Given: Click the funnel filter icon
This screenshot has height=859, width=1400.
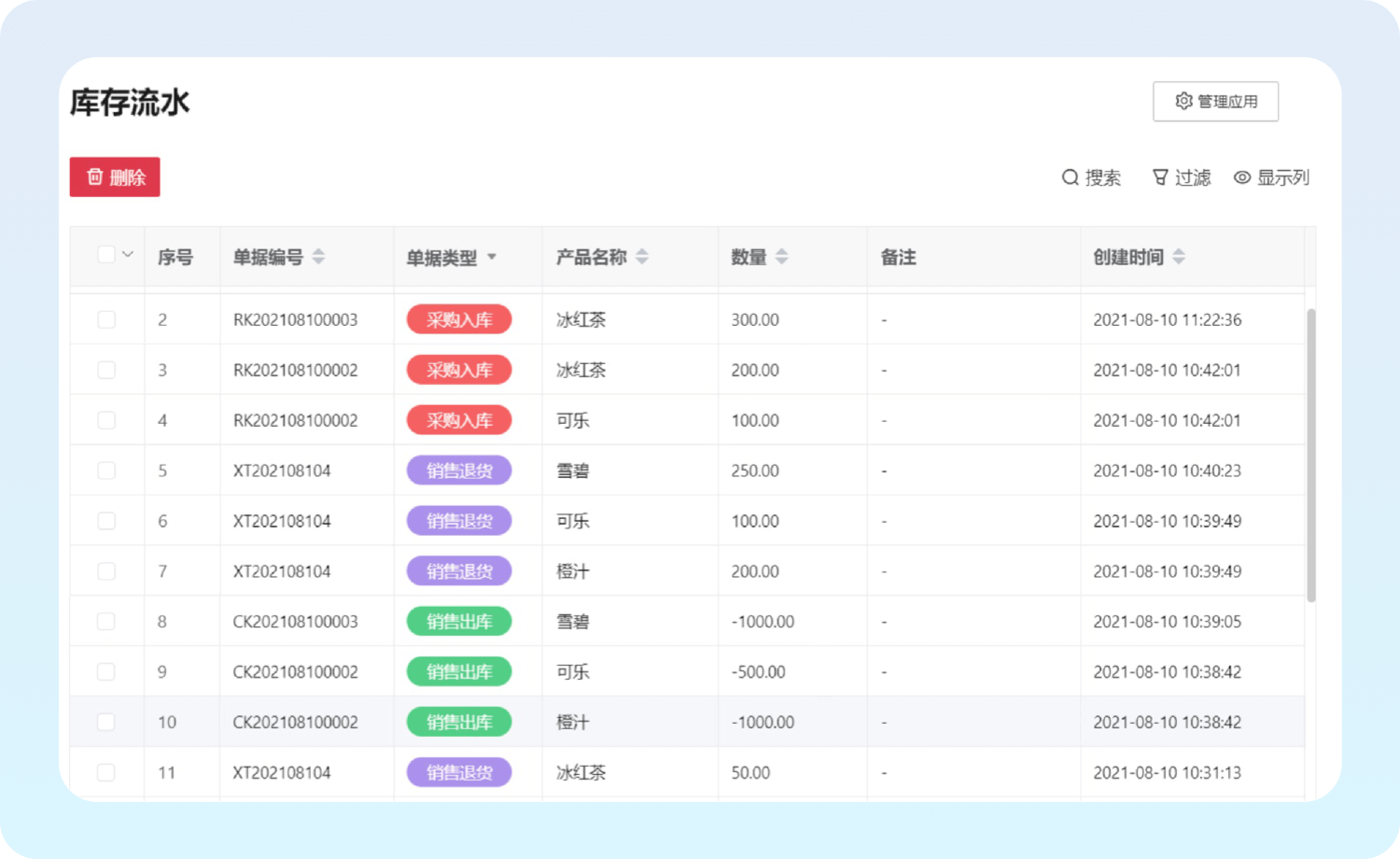Looking at the screenshot, I should [1160, 177].
